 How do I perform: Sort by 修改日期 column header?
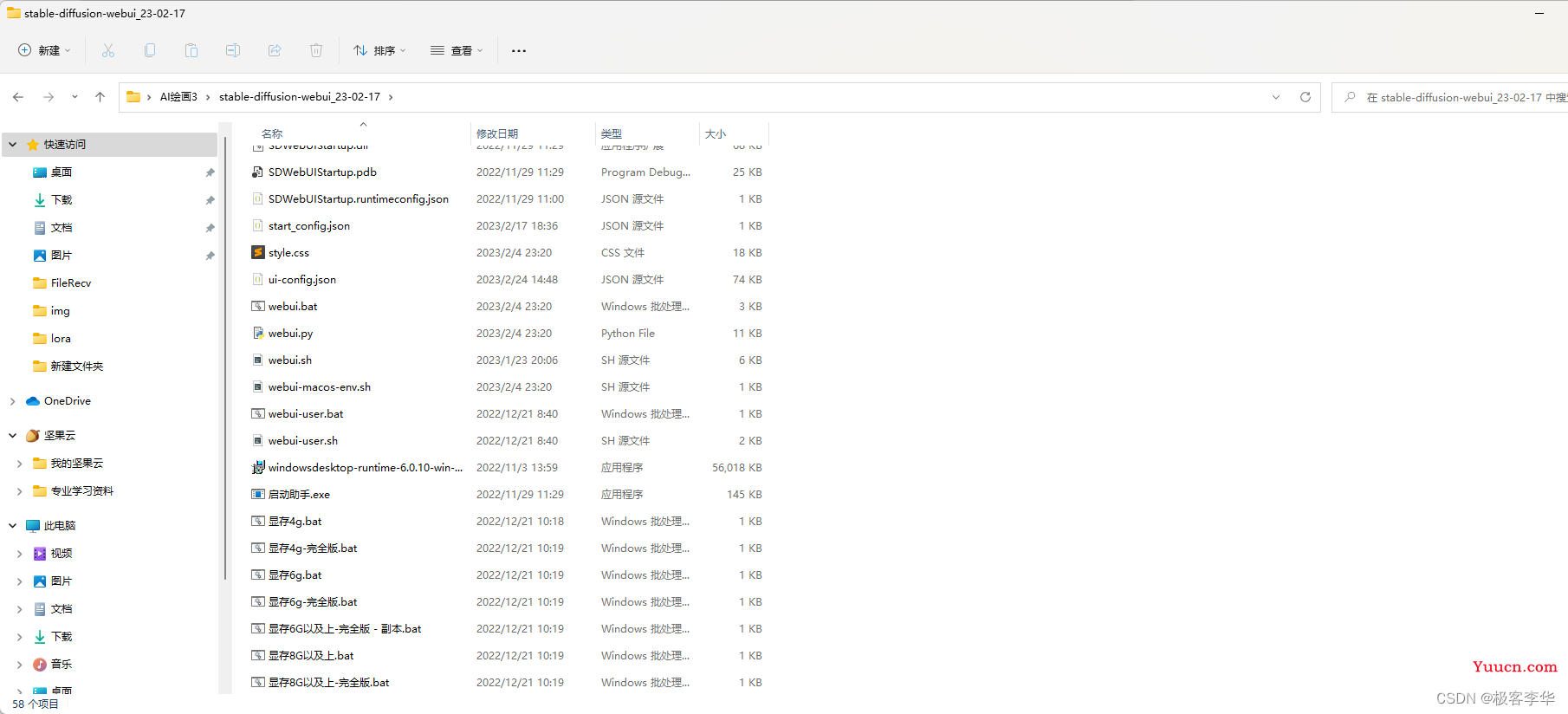tap(497, 133)
